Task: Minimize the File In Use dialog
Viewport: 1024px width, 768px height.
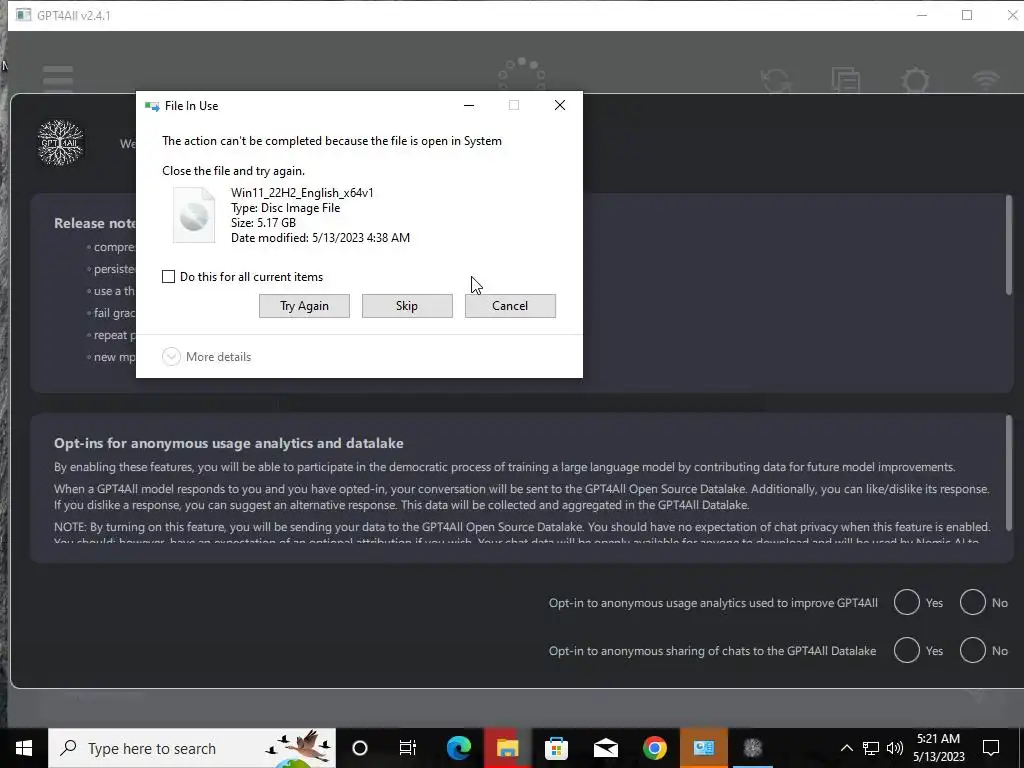Action: (x=469, y=105)
